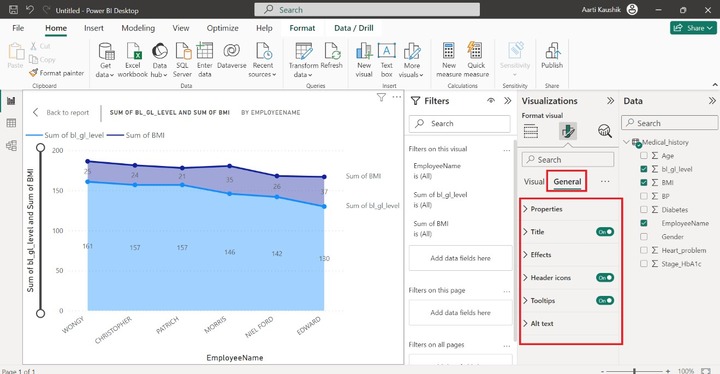
Task: Create a New measure
Action: click(449, 60)
